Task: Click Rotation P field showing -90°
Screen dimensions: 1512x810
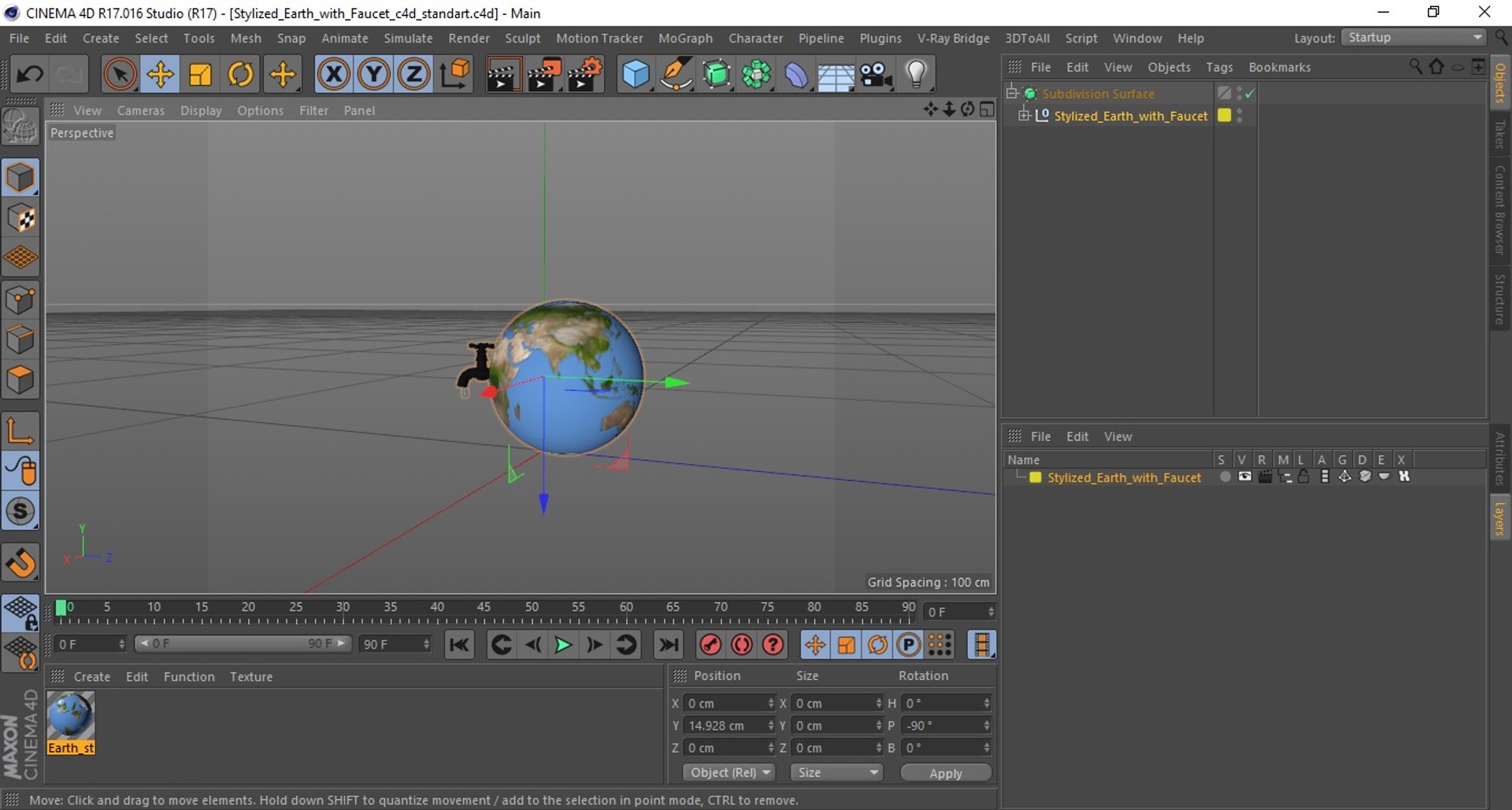Action: [x=942, y=726]
